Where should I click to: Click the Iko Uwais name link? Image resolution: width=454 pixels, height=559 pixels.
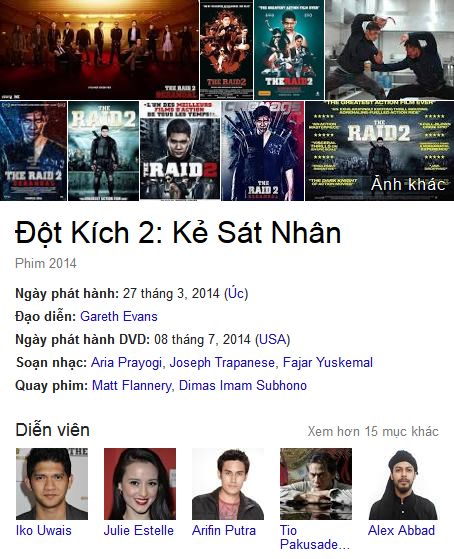tap(44, 530)
